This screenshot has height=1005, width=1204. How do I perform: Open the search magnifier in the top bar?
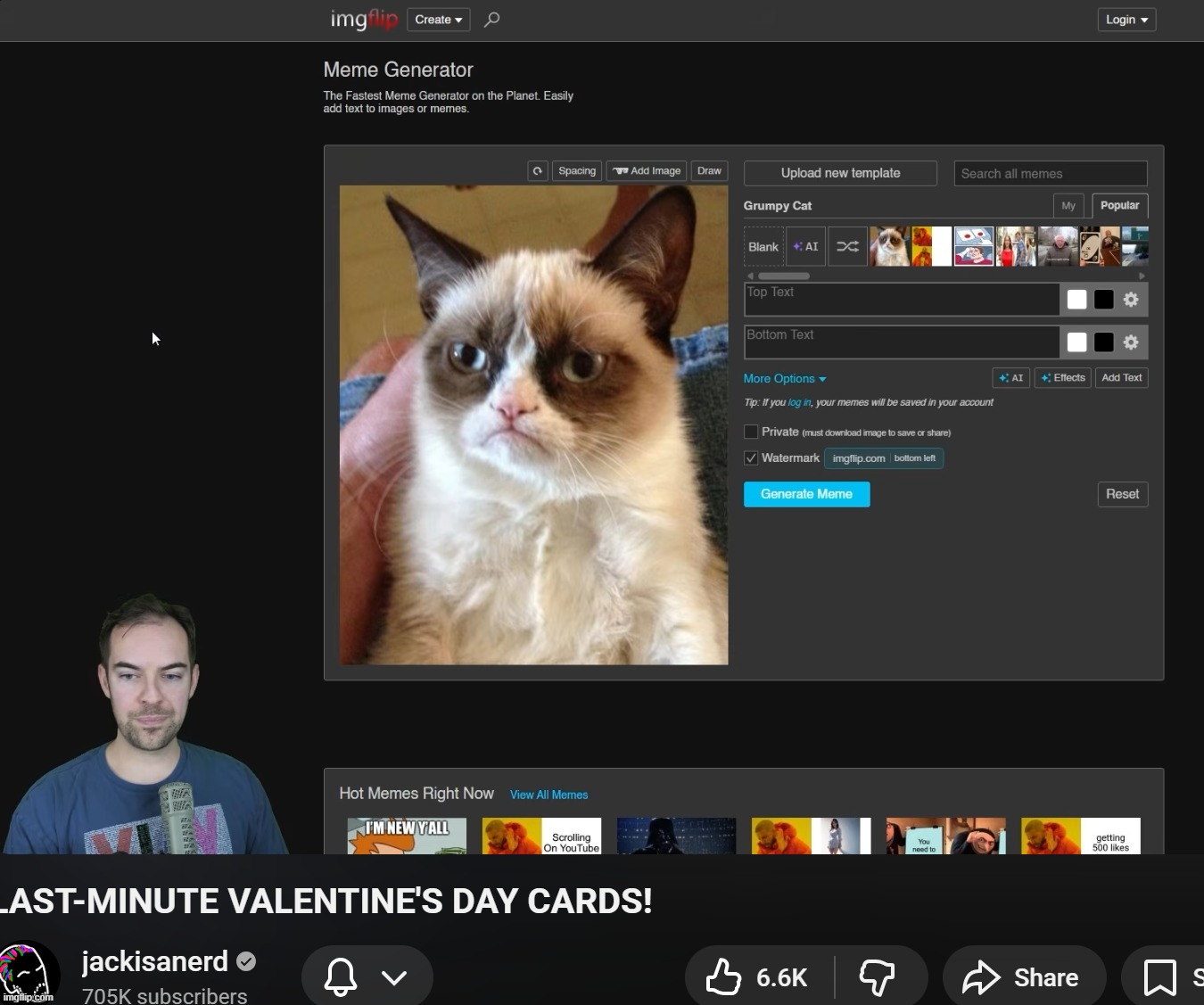tap(491, 19)
